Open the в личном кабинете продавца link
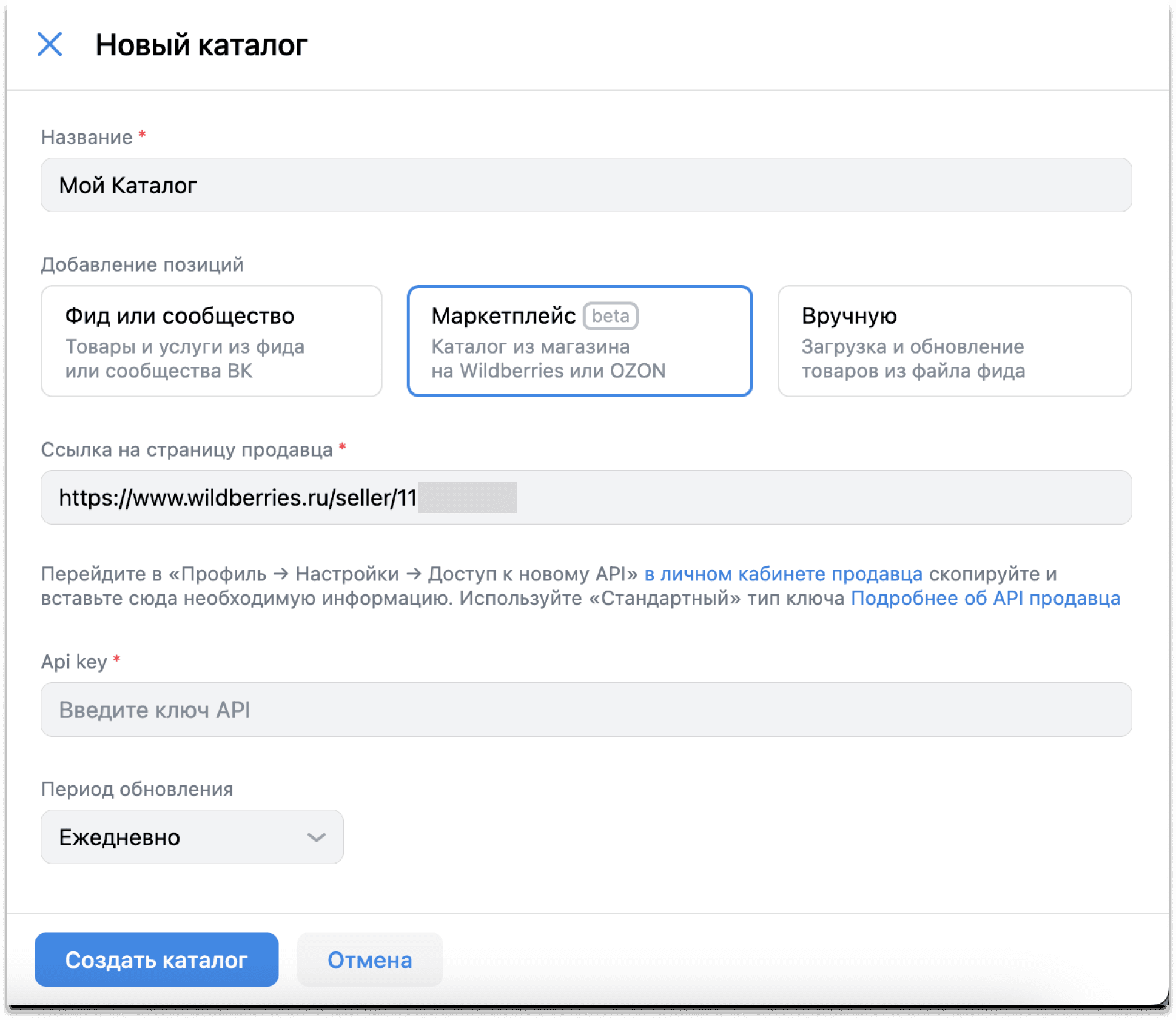This screenshot has height=1020, width=1176. coord(783,574)
